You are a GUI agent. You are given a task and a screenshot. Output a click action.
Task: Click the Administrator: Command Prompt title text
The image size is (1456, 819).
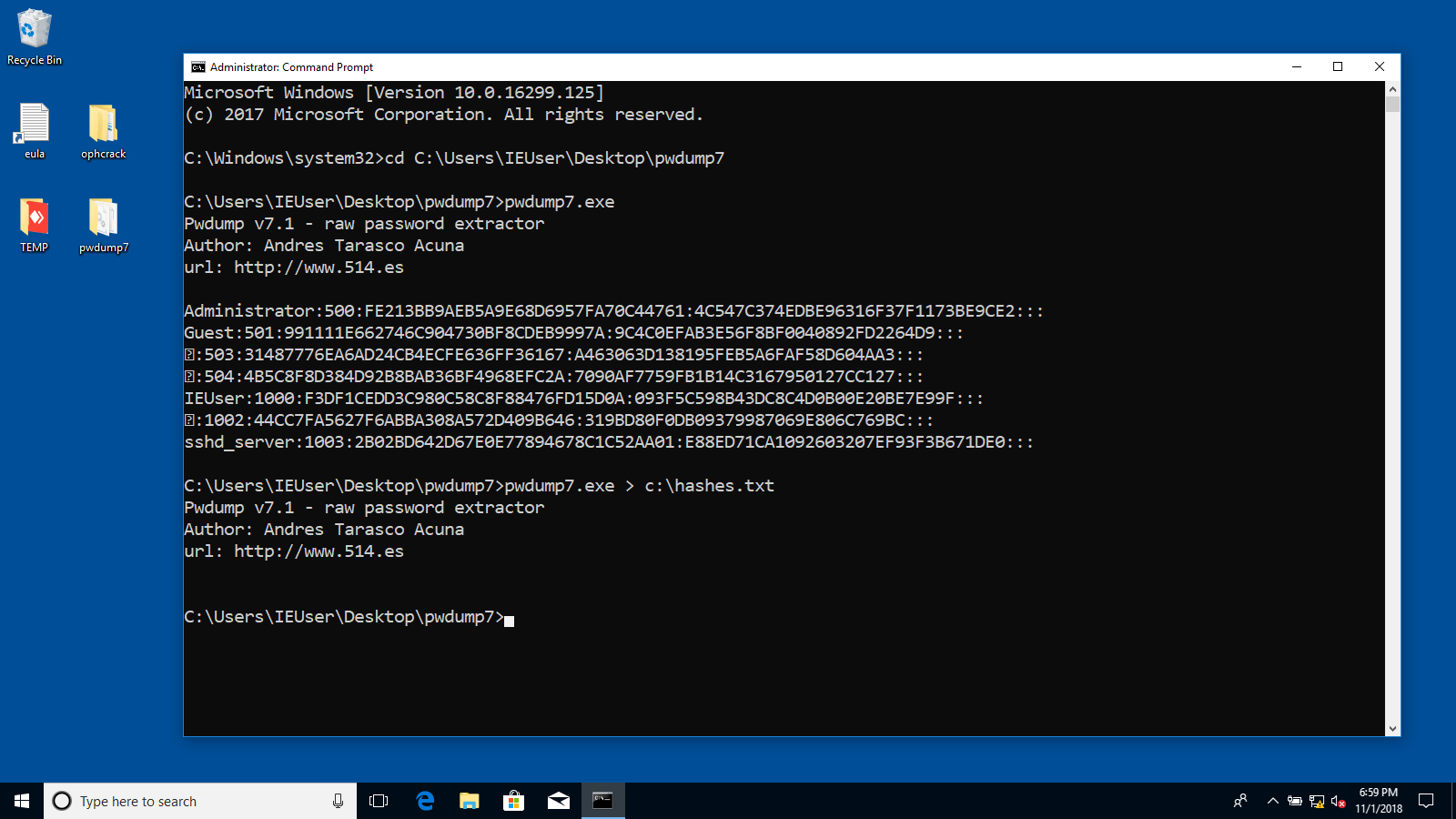291,67
